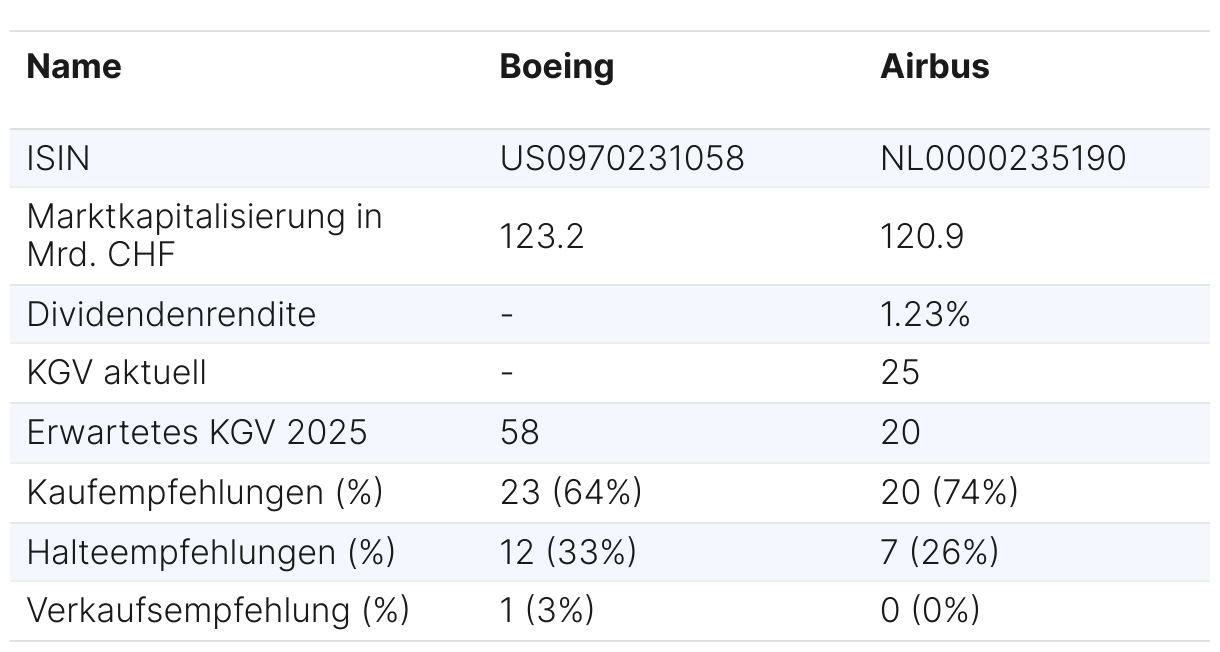
Task: Click the Halteempfehlungen (%) row label
Action: coord(210,551)
